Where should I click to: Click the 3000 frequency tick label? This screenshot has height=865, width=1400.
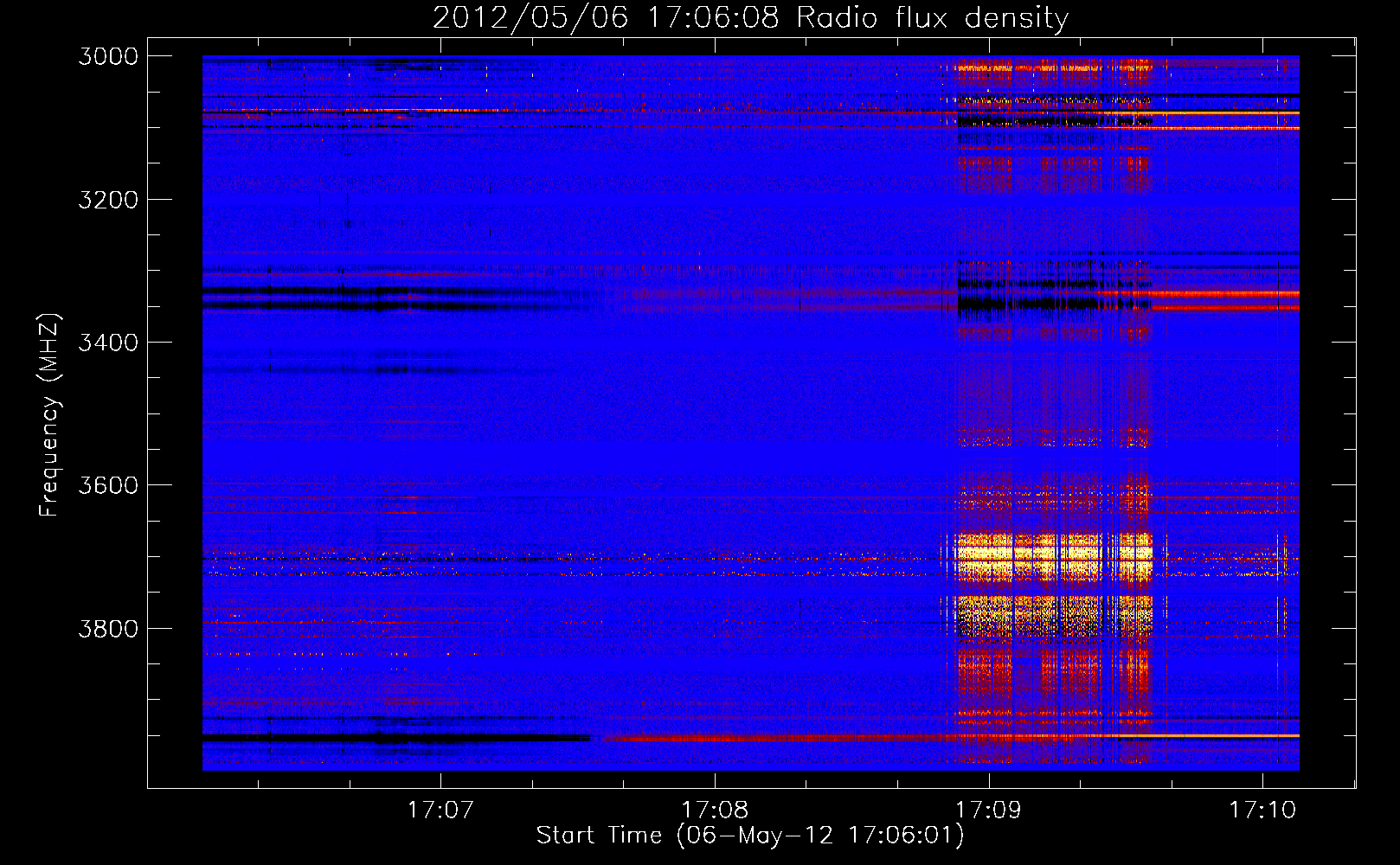108,56
